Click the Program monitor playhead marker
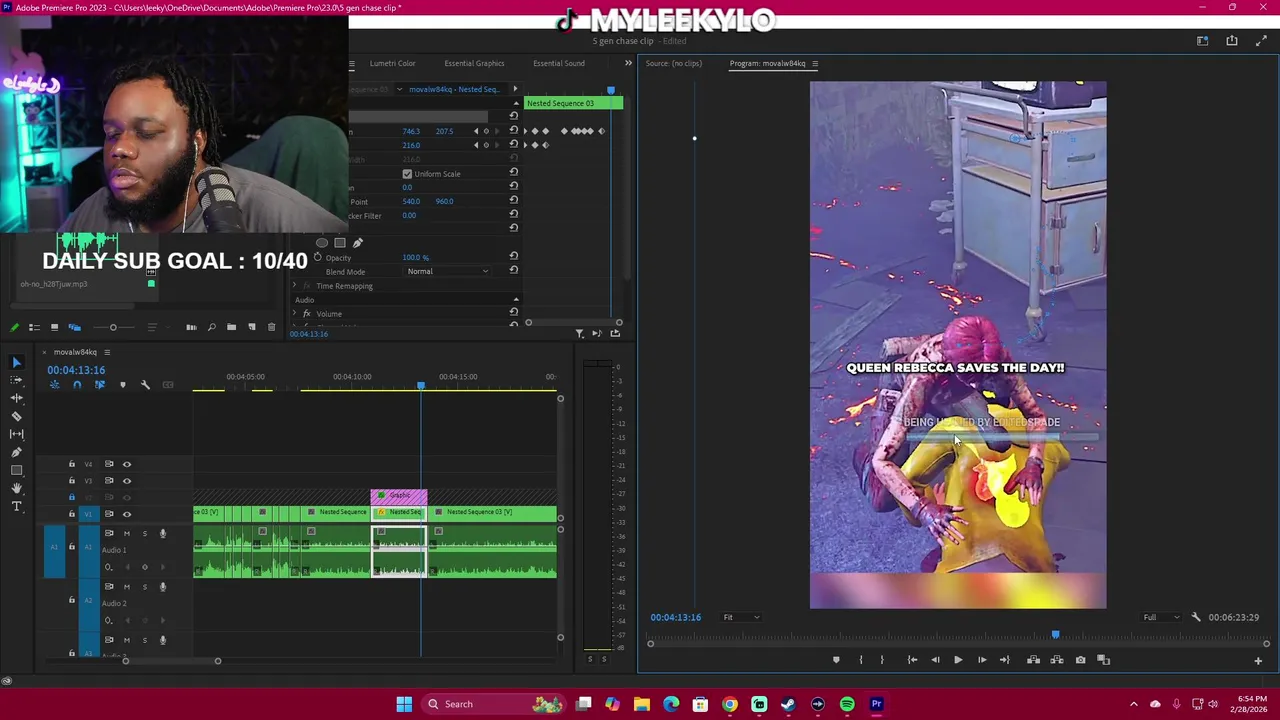The image size is (1280, 720). (1055, 634)
